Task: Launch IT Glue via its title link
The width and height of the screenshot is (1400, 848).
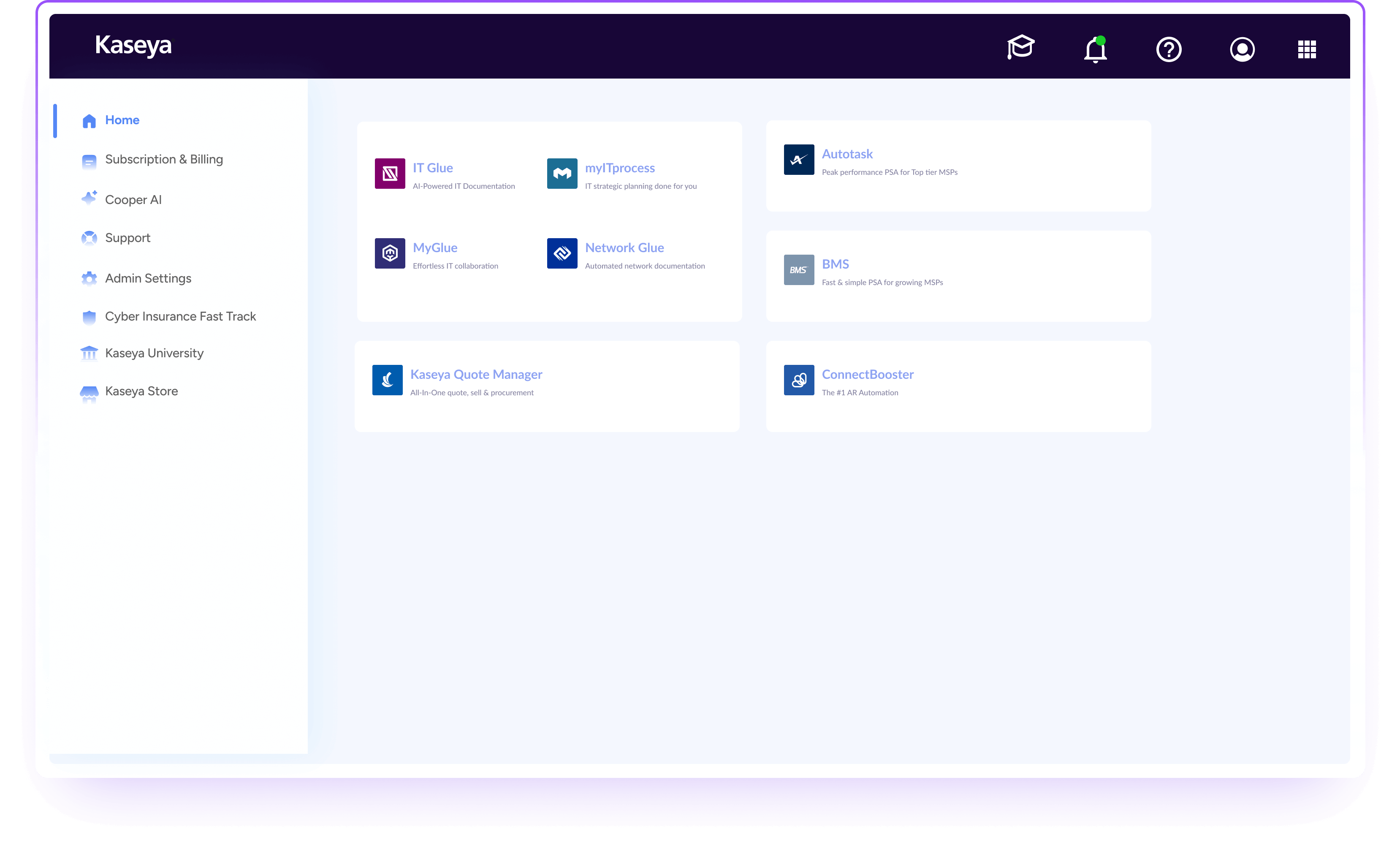Action: (433, 168)
